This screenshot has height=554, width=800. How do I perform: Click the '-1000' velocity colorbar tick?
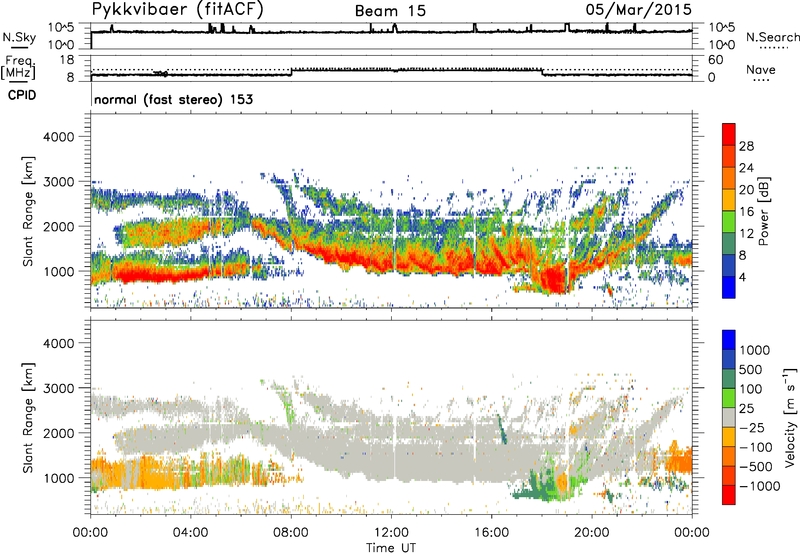(759, 486)
